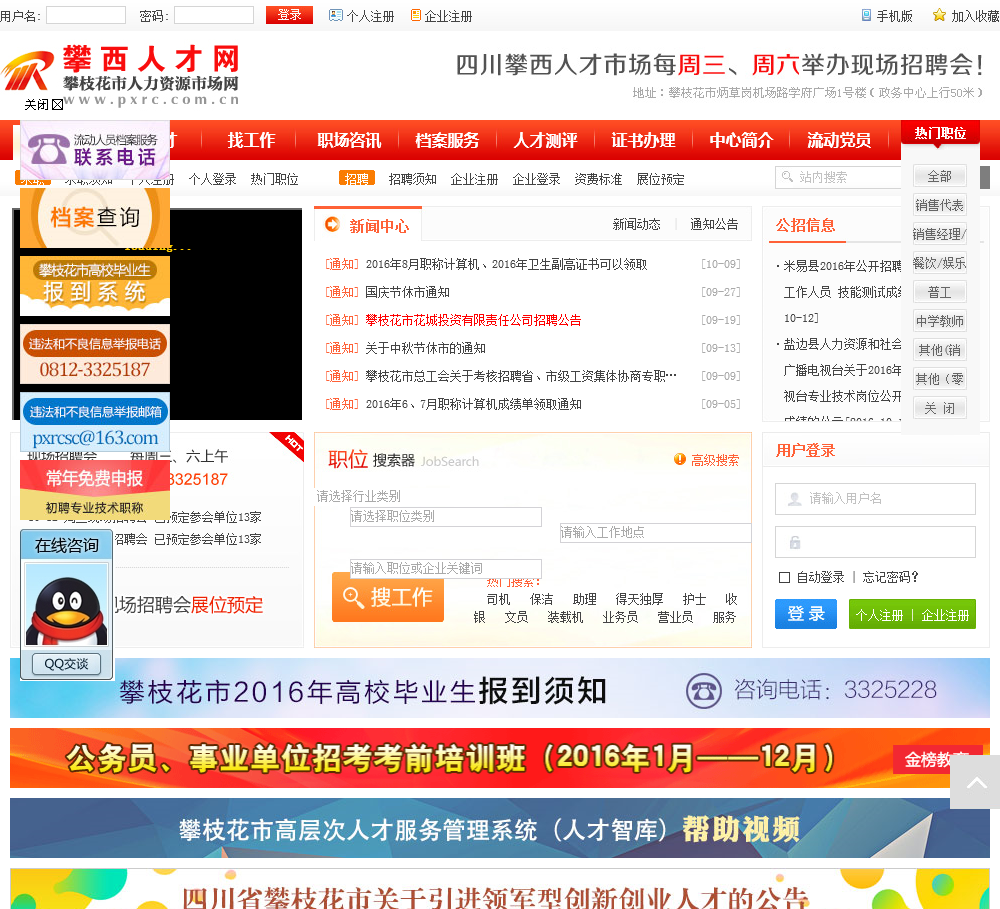Click hot search keyword 司机
The height and width of the screenshot is (909, 1000).
coord(498,600)
